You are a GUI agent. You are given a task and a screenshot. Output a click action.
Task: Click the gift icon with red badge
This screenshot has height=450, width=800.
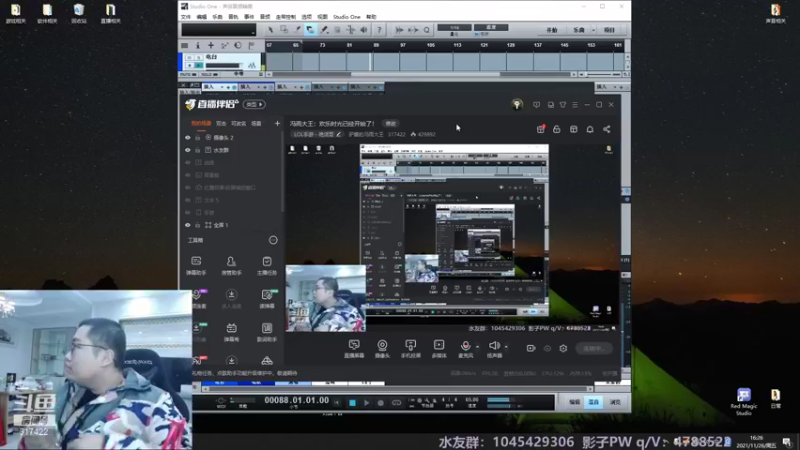point(541,130)
